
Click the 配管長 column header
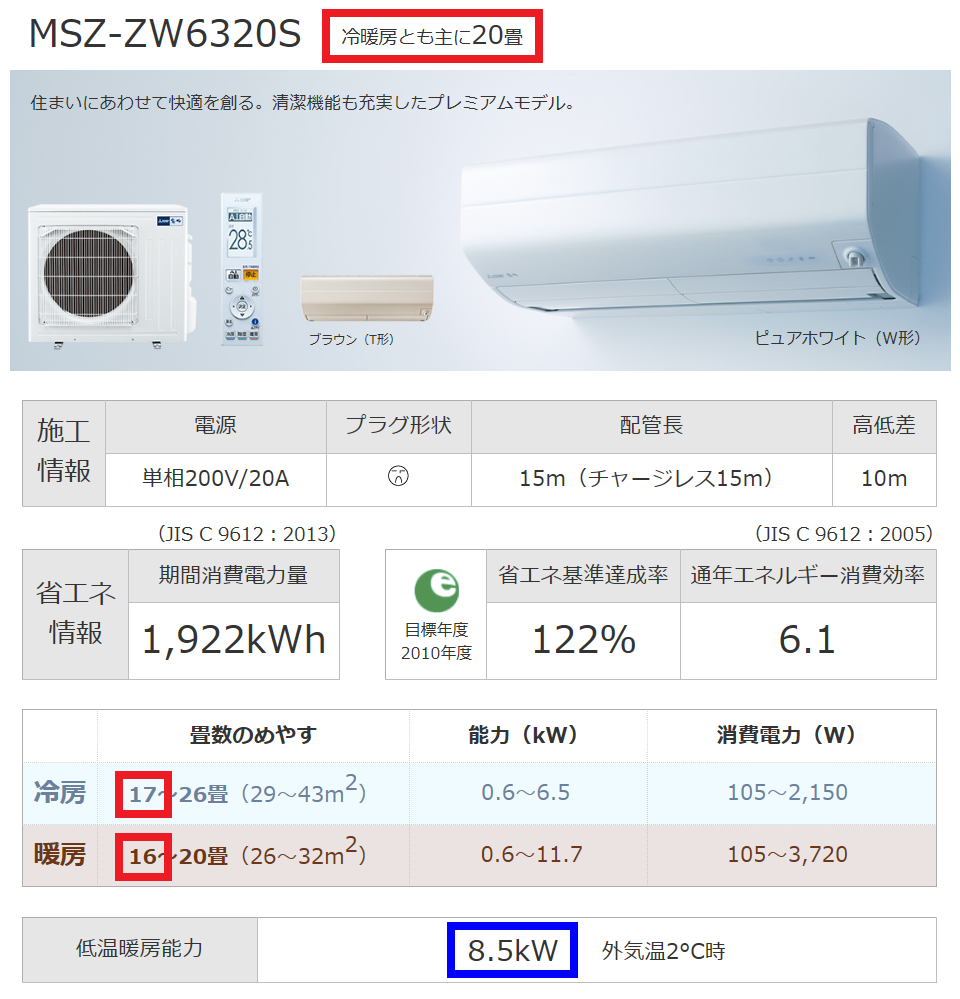tap(651, 425)
